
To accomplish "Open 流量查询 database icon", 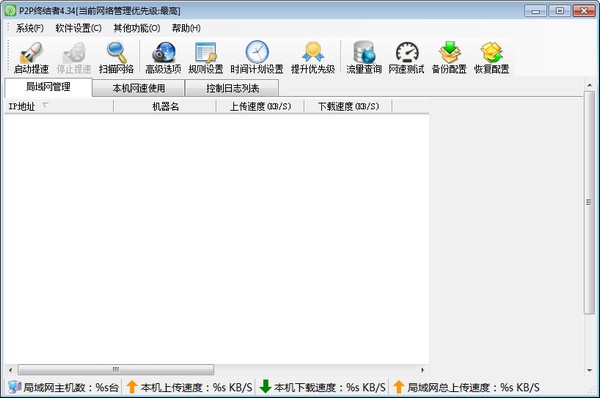I will (x=364, y=52).
